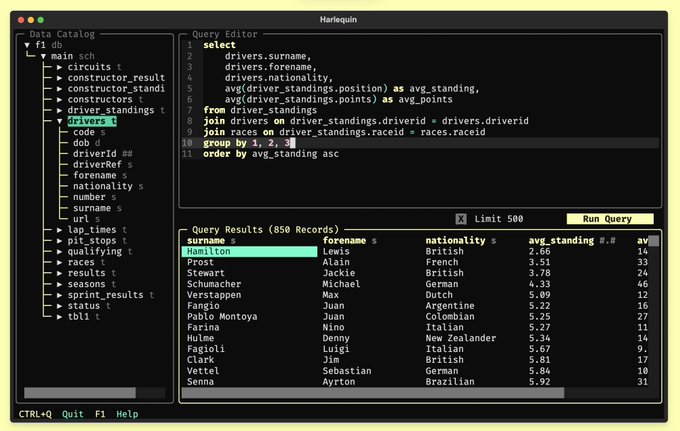Expand the status table
The image size is (680, 431).
[59, 306]
